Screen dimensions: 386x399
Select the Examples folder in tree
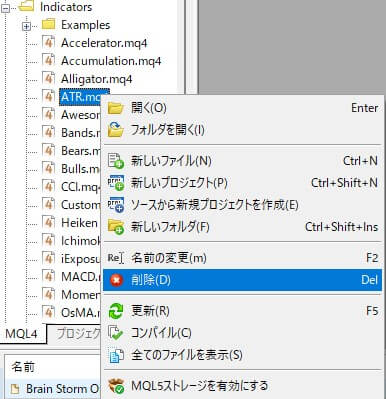(x=85, y=25)
